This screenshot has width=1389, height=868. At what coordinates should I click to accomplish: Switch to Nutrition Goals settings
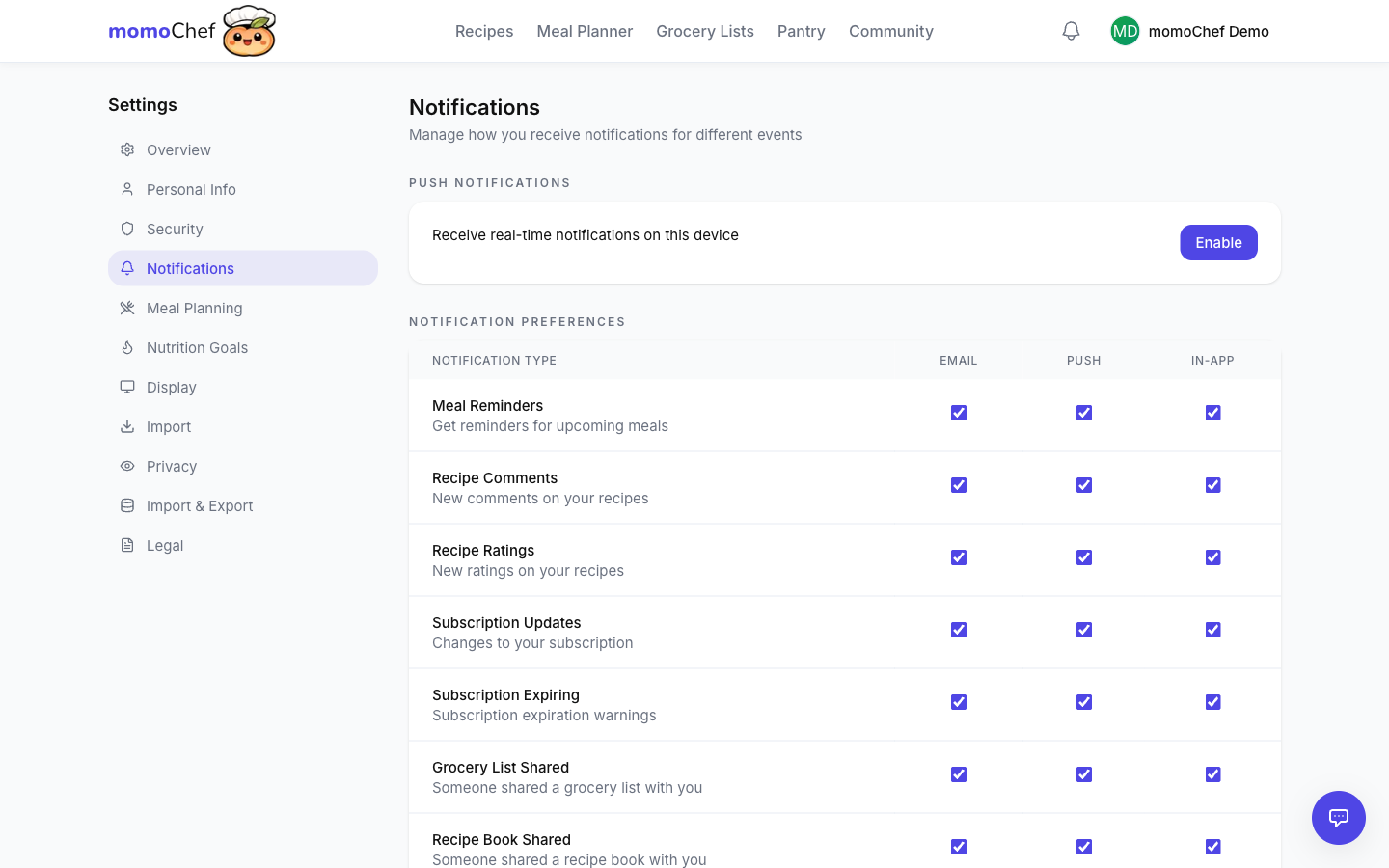coord(243,347)
